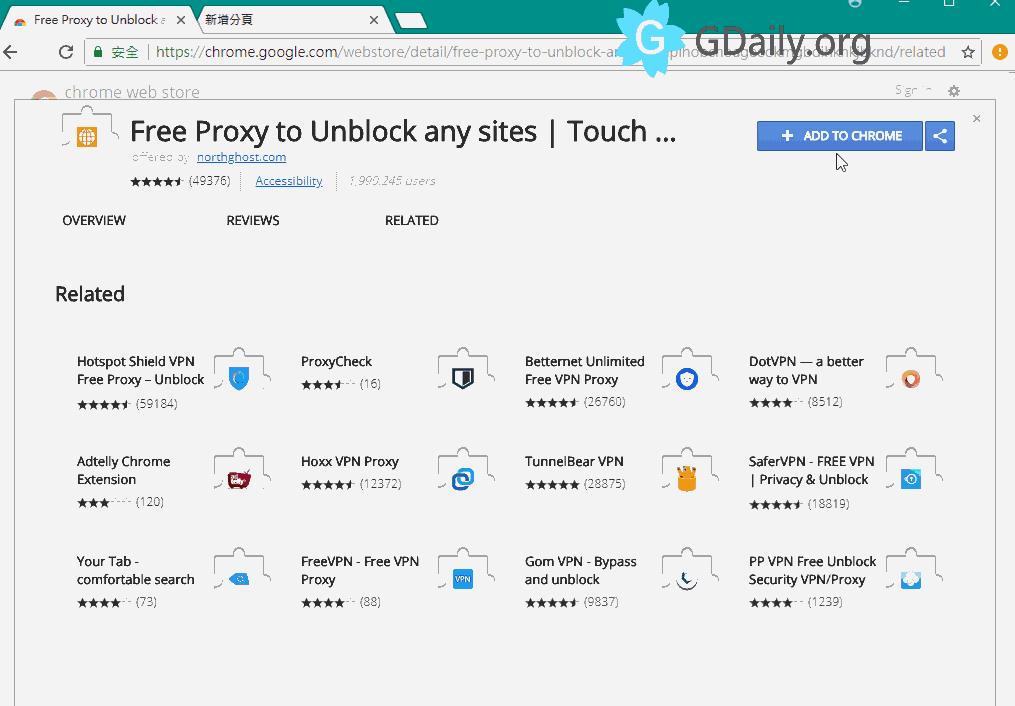
Task: Open FreeVPN - Free VPN Proxy title
Action: point(360,571)
